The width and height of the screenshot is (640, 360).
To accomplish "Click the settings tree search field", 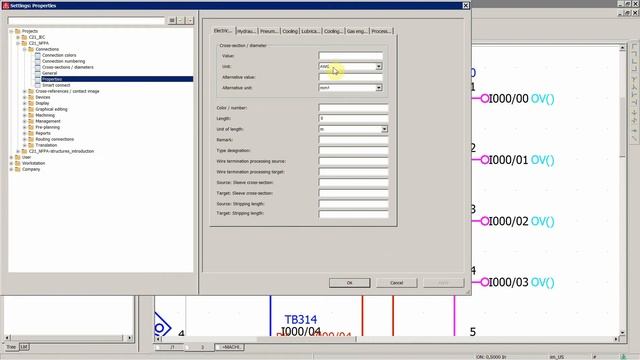I will tap(86, 20).
